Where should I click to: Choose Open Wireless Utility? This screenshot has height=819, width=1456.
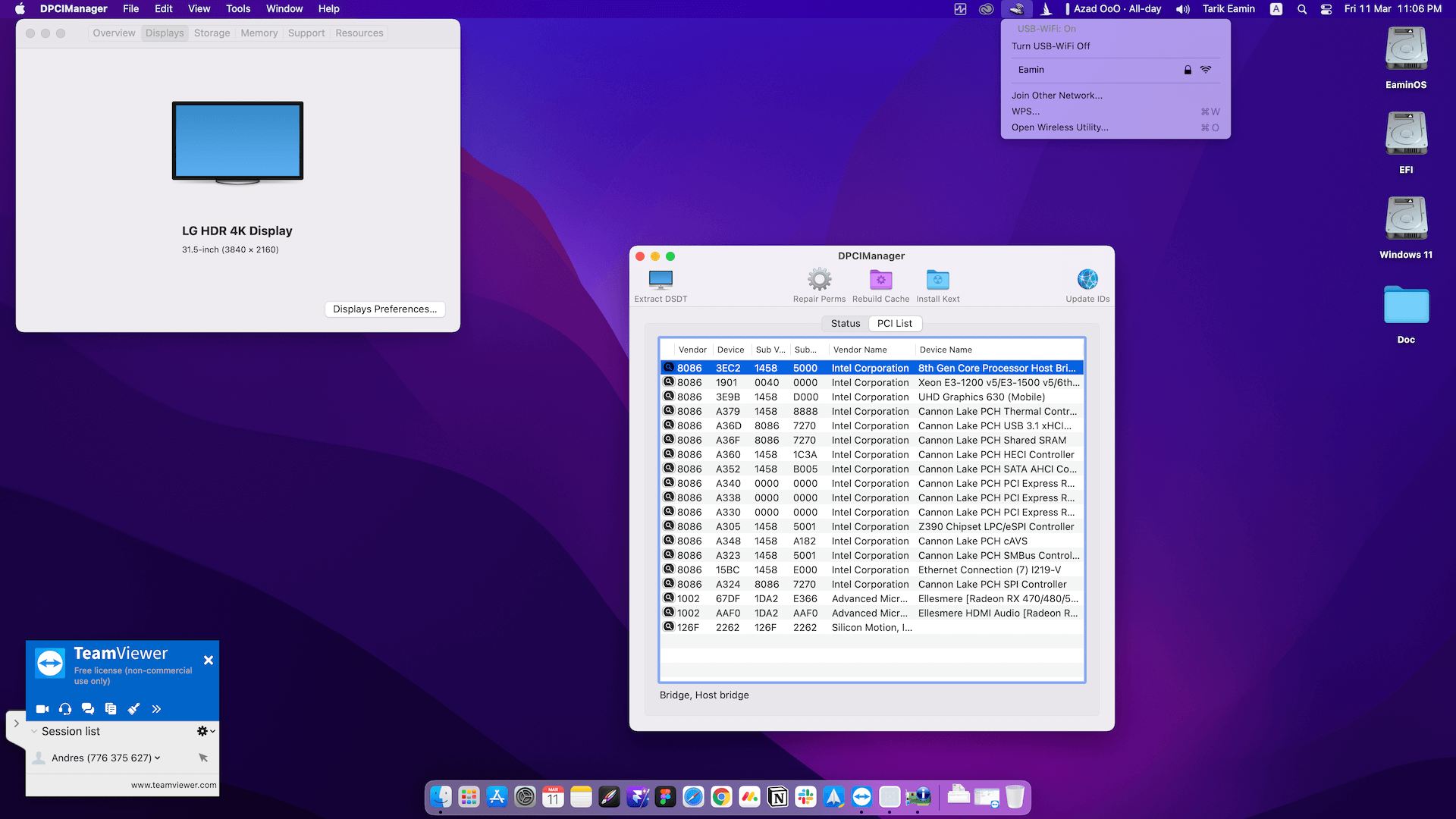1116,127
